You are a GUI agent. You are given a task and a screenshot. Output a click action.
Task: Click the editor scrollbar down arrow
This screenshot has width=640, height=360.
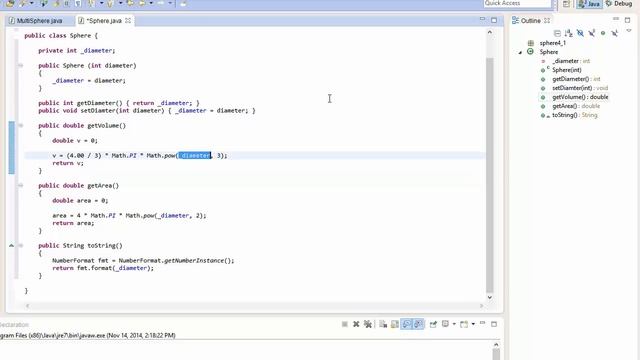point(490,297)
